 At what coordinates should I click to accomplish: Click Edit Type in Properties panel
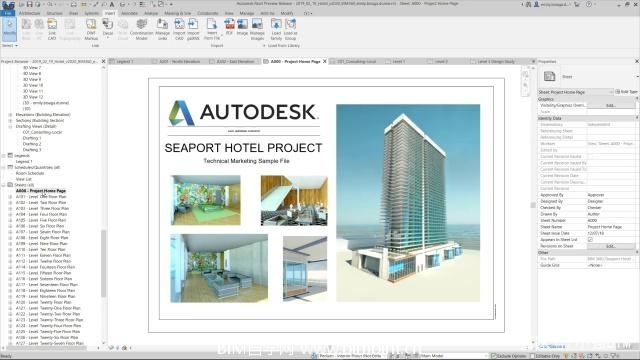[627, 92]
